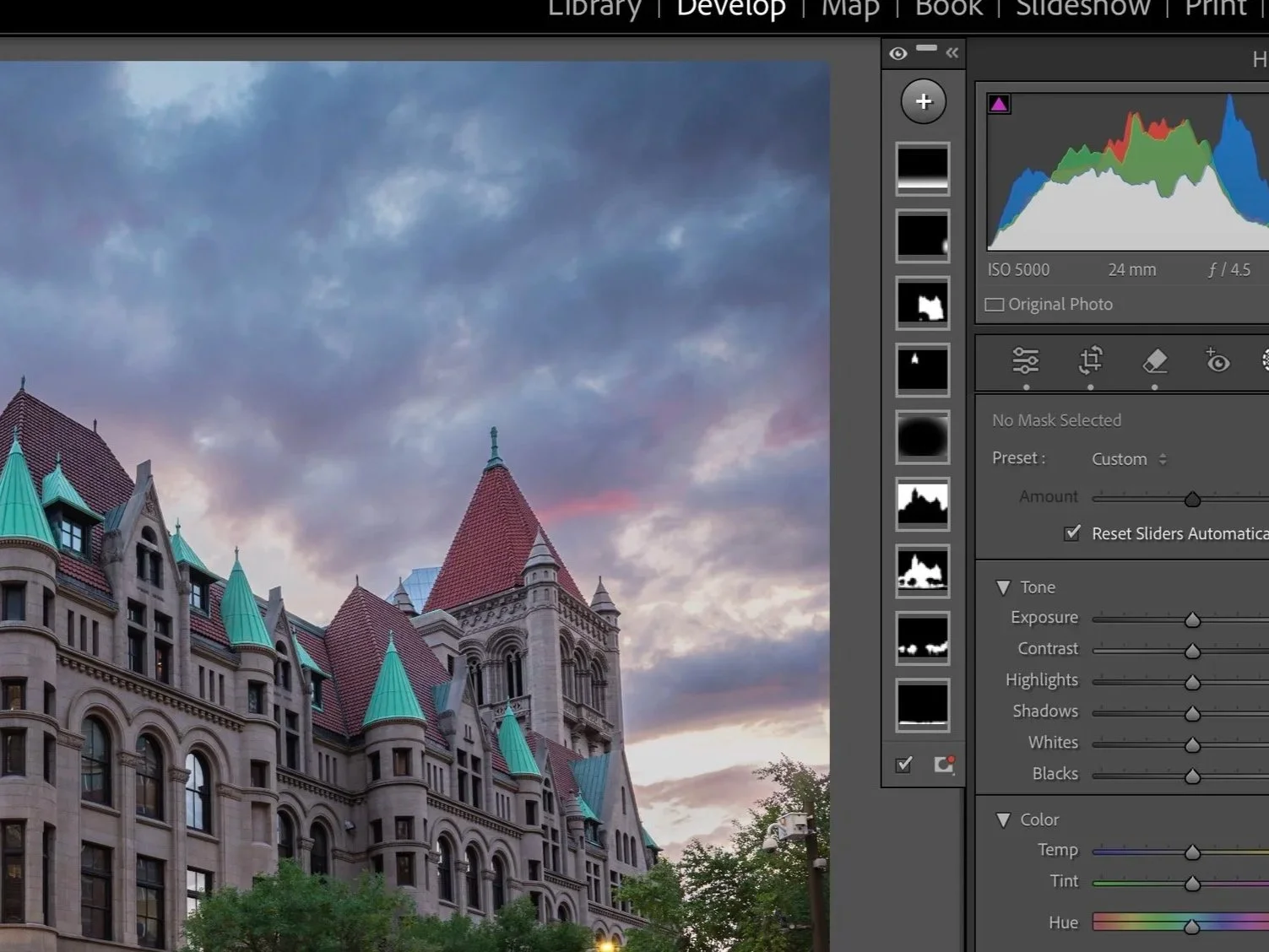Open the Edit sliders tool icon
The width and height of the screenshot is (1269, 952).
1025,360
